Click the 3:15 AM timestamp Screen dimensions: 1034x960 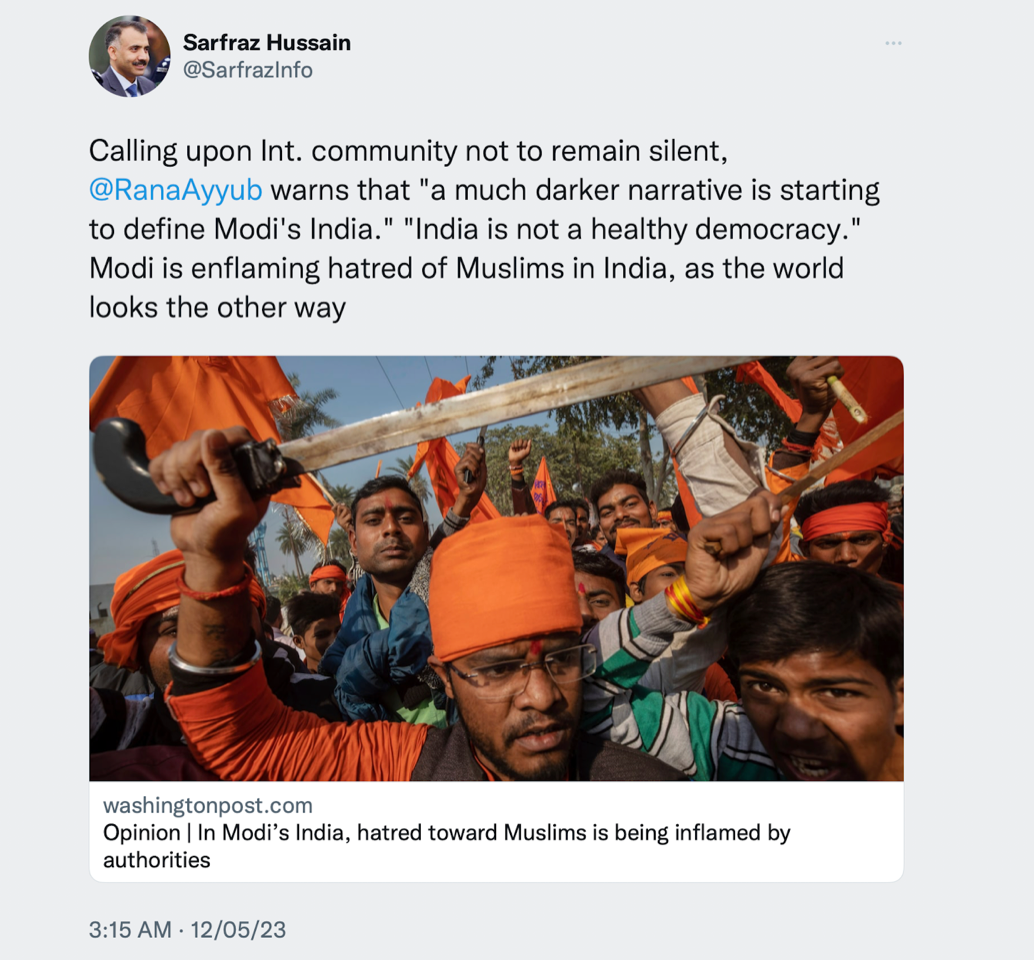130,930
